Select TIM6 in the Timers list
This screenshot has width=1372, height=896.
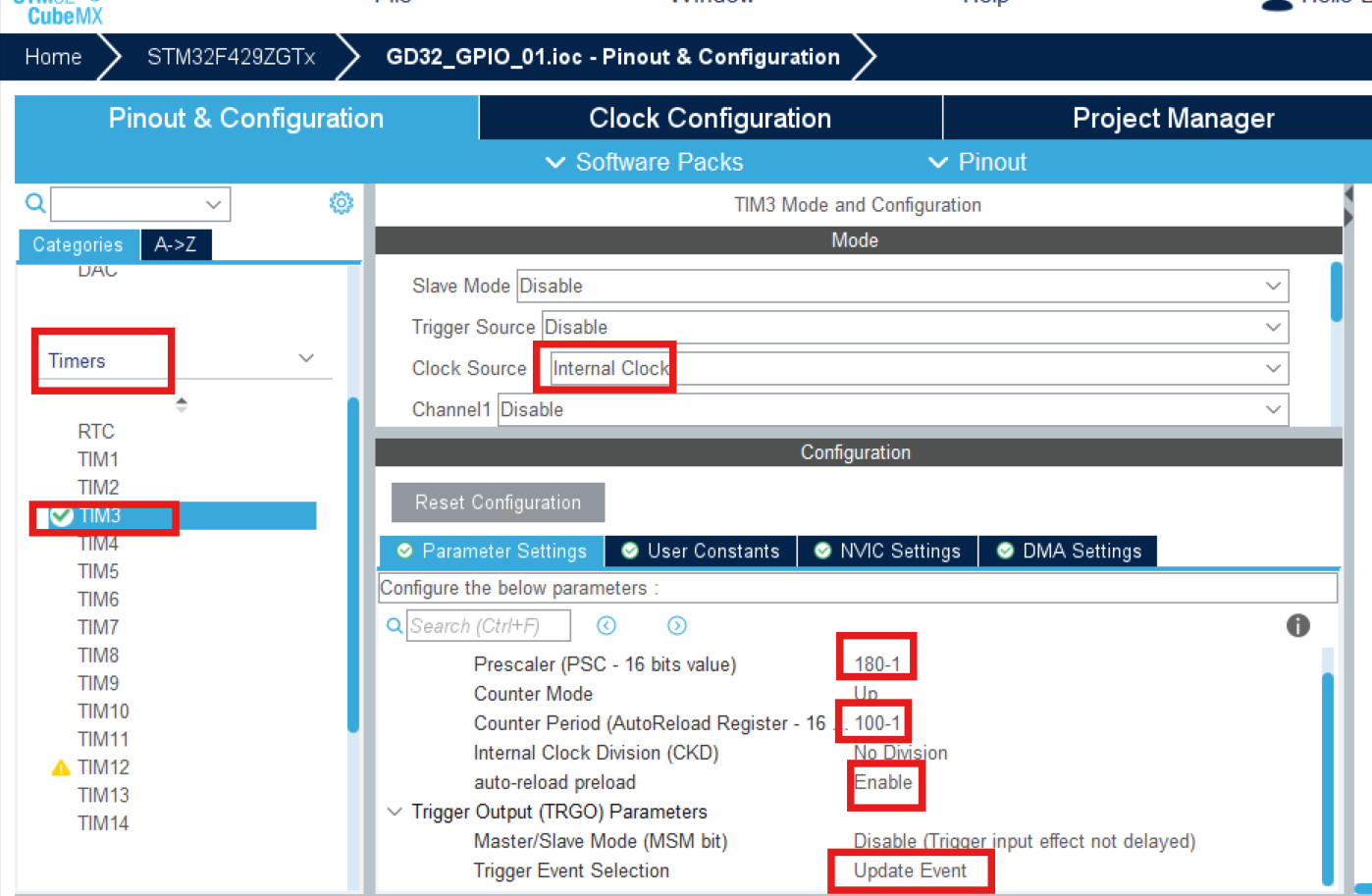point(98,599)
